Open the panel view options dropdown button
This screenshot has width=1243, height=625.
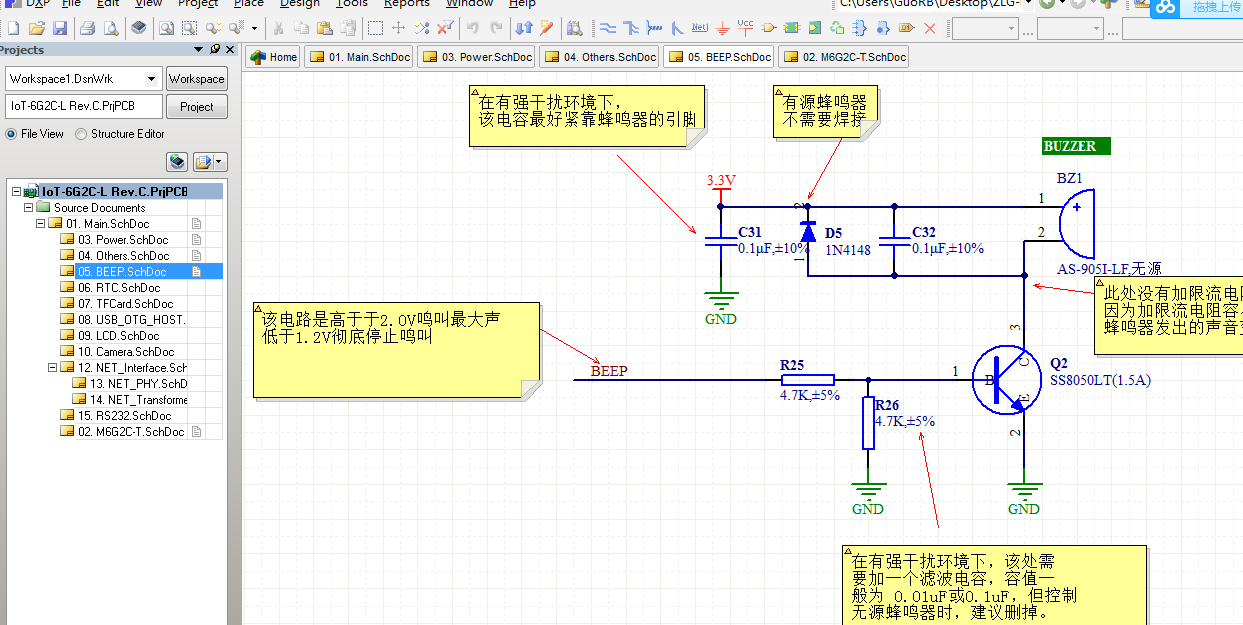(210, 161)
